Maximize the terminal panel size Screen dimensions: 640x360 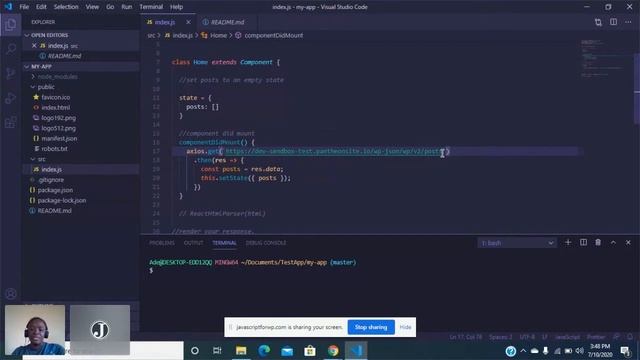613,242
